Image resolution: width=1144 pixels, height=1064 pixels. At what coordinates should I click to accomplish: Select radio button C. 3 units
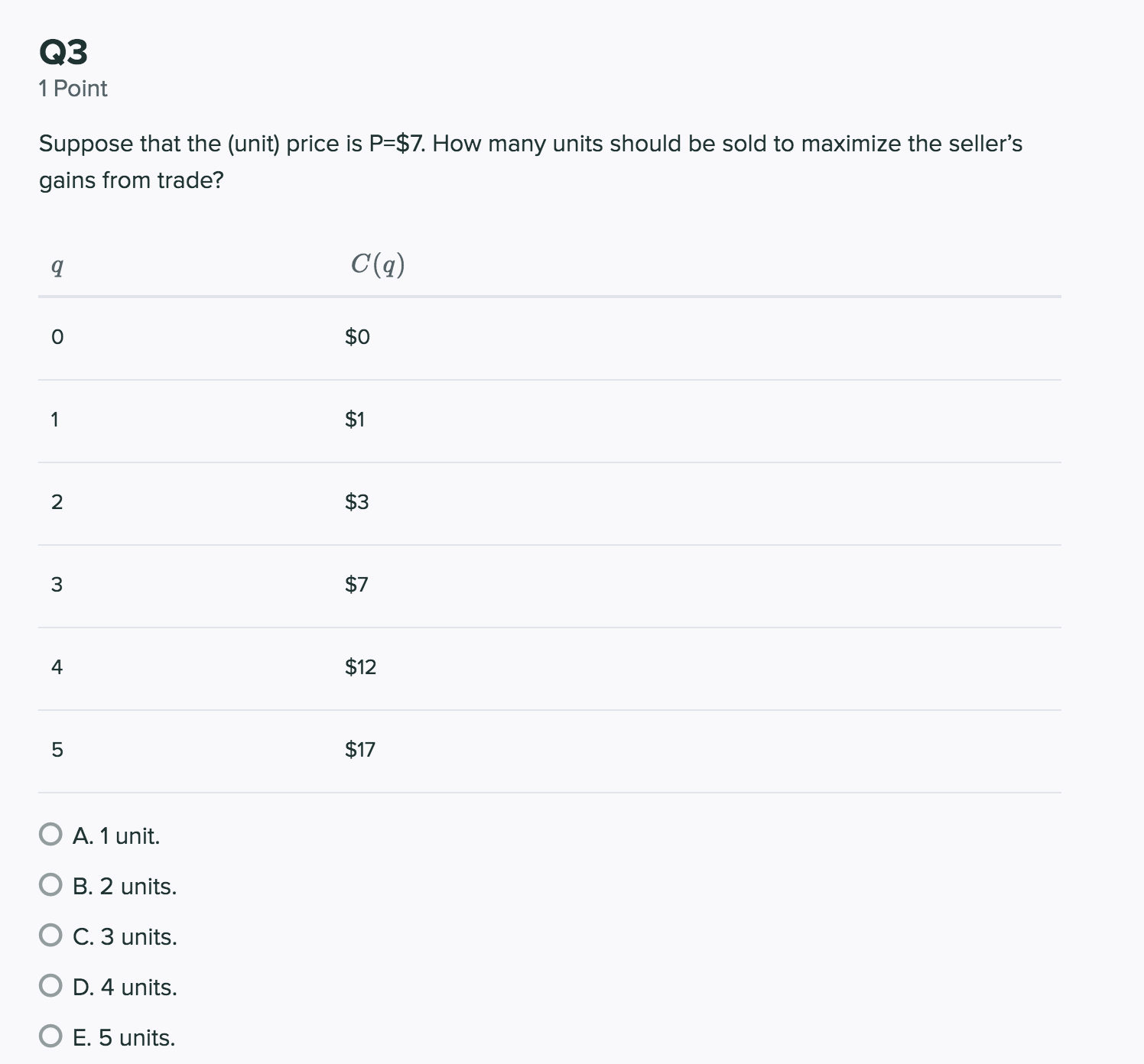[50, 936]
